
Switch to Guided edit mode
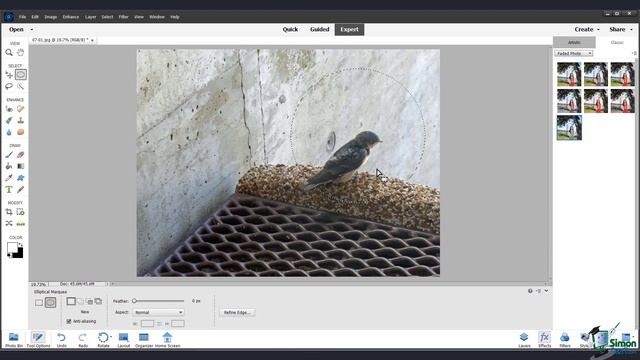(320, 29)
